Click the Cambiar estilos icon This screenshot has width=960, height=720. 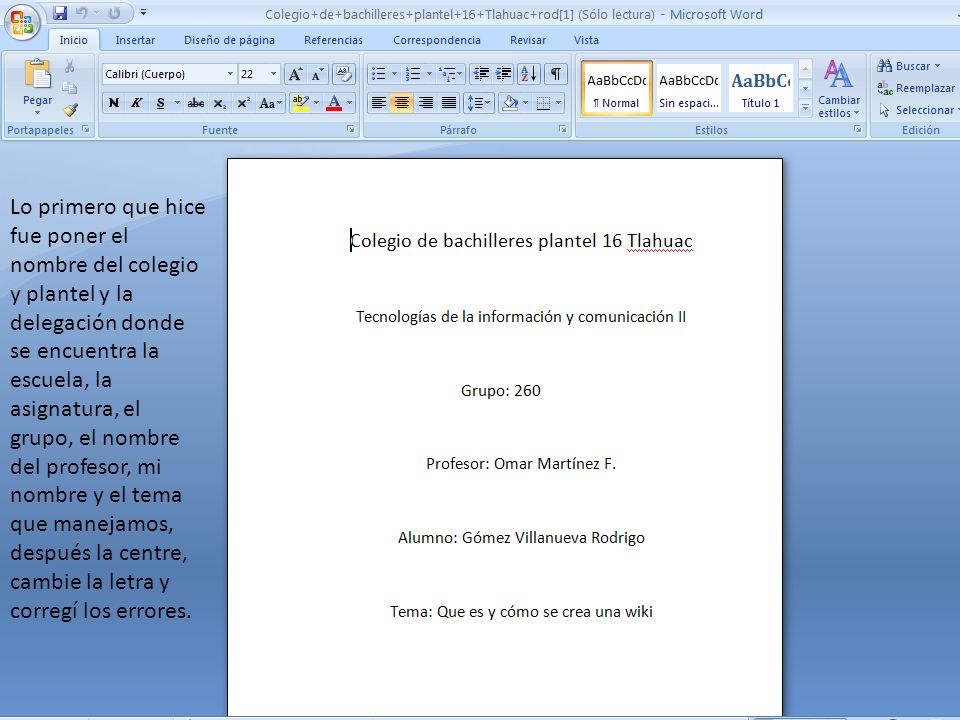(x=839, y=89)
